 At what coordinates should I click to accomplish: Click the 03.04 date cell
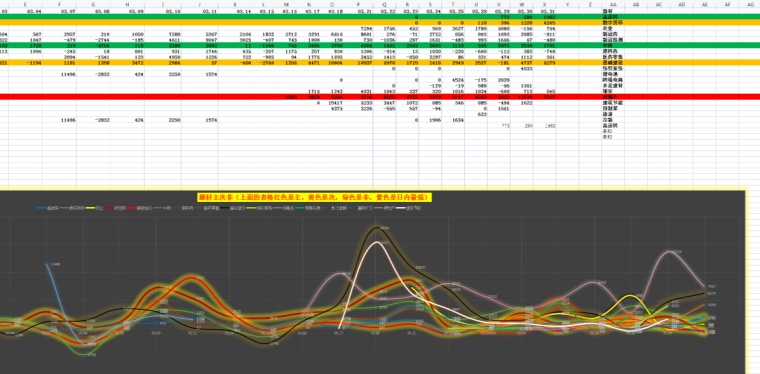click(35, 11)
